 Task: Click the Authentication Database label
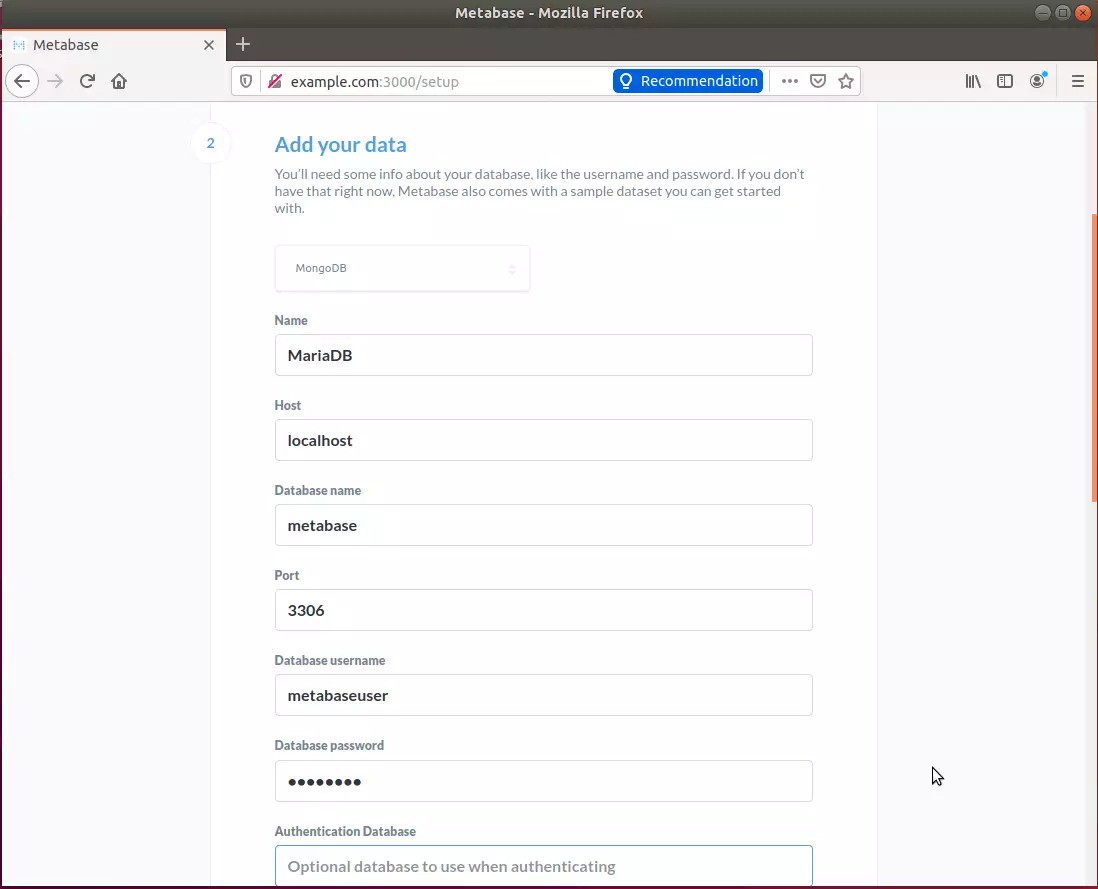(345, 832)
